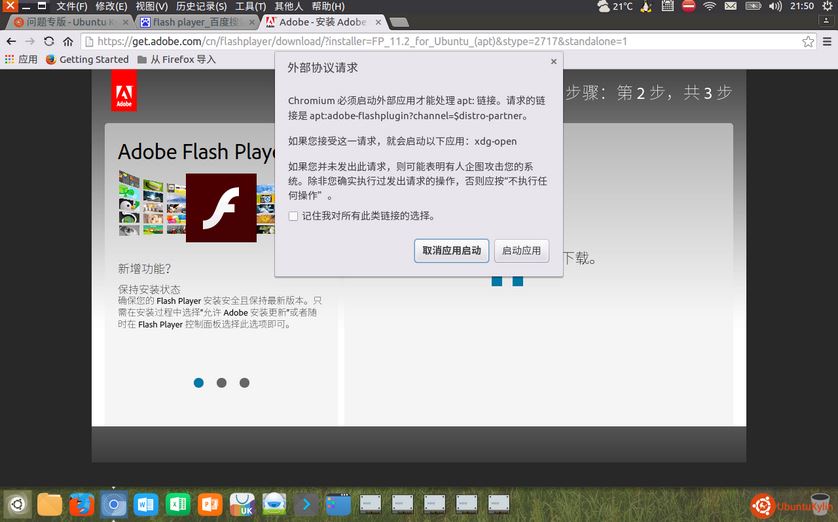Open the blue arrow app in the dock
The image size is (838, 522).
pos(306,504)
